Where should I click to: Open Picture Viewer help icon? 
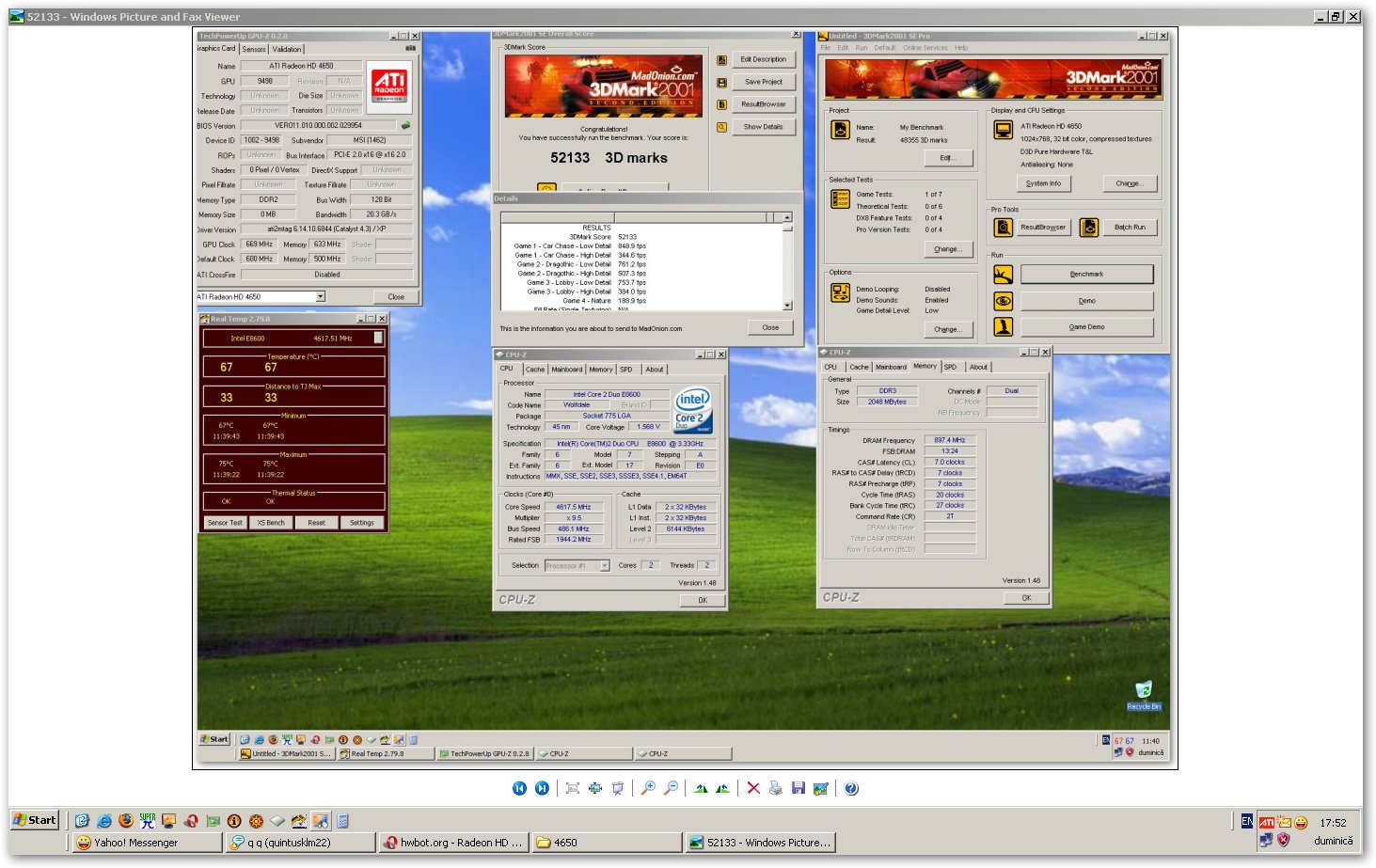pos(851,788)
